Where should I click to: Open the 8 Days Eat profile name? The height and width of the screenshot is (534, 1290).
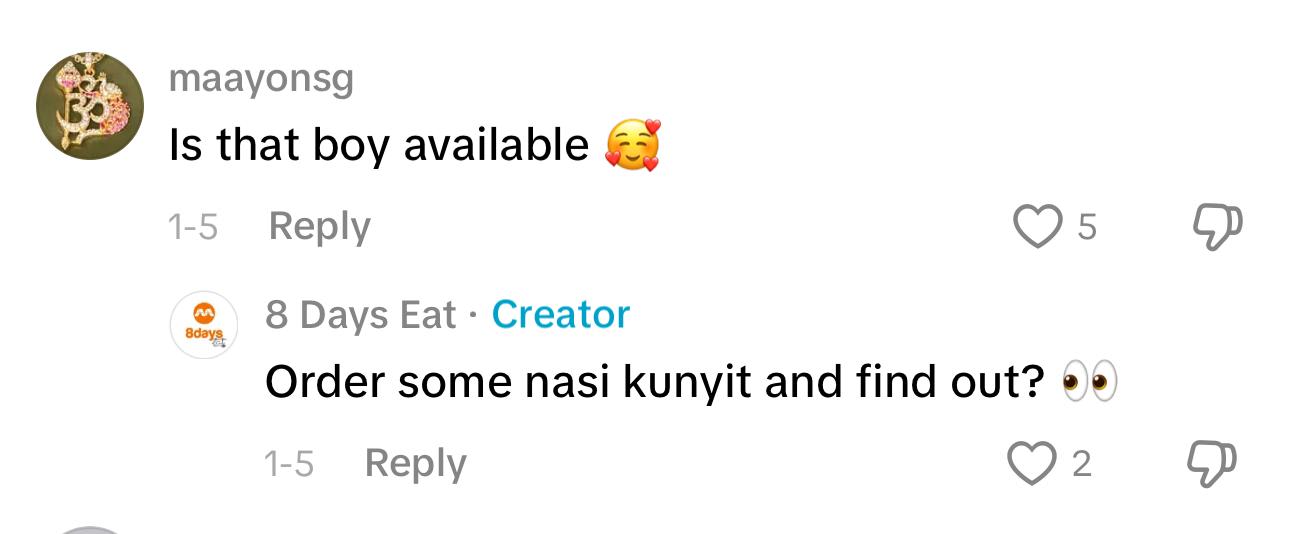pyautogui.click(x=361, y=315)
